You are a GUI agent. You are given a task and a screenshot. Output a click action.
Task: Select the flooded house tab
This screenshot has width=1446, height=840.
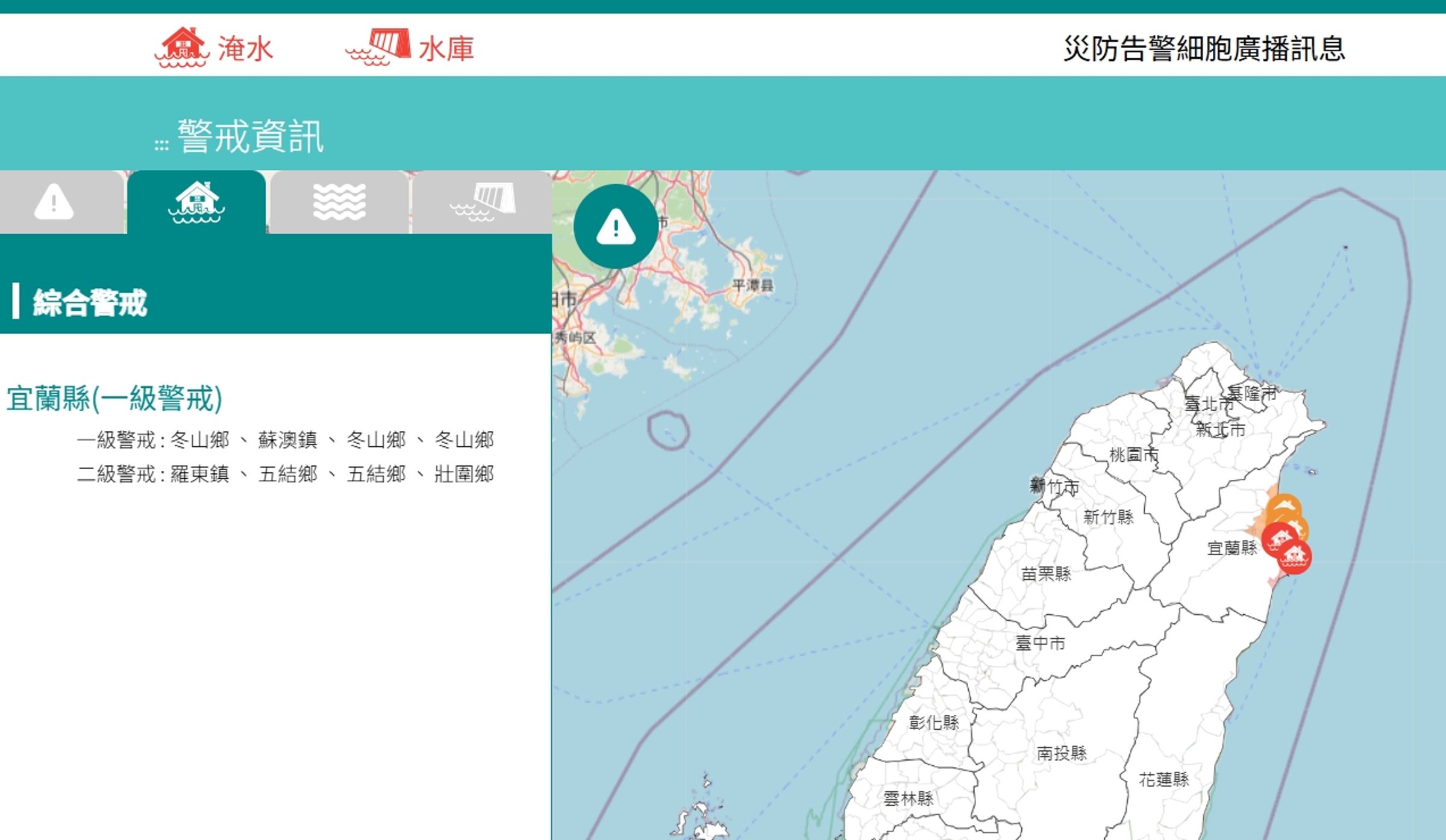point(196,202)
